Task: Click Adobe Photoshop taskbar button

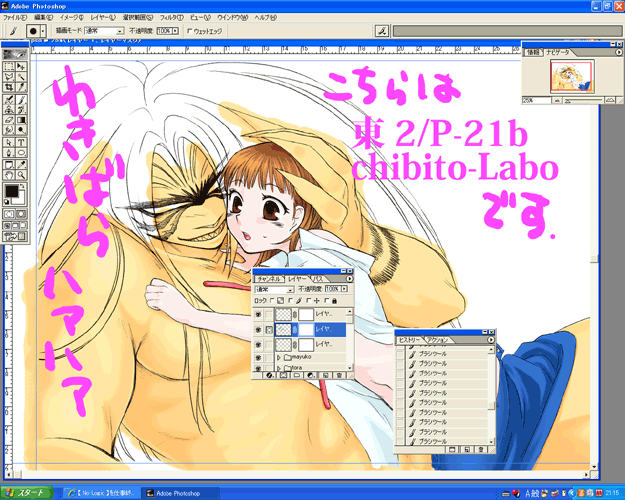Action: (180, 493)
